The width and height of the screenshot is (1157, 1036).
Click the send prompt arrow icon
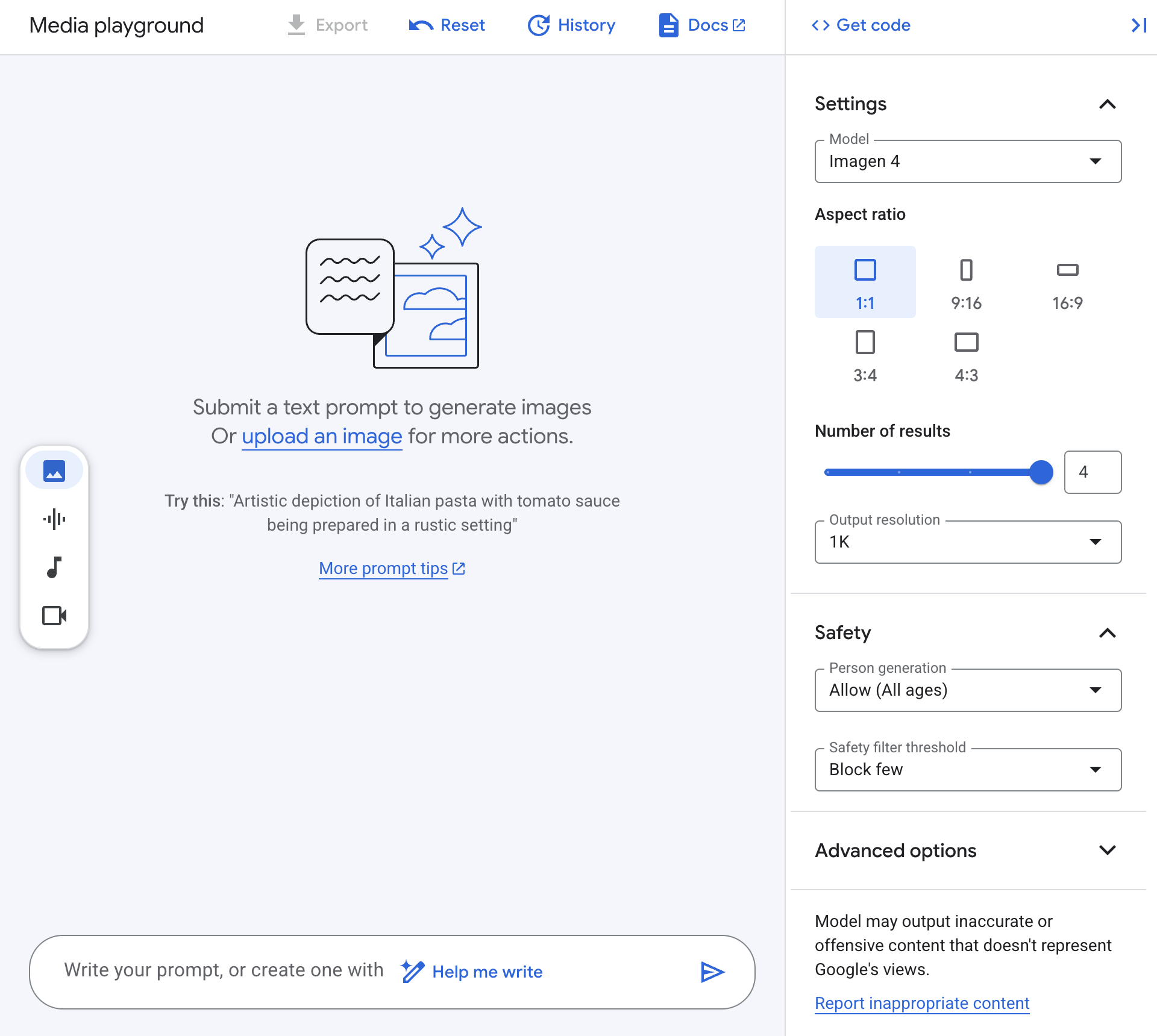click(x=712, y=972)
